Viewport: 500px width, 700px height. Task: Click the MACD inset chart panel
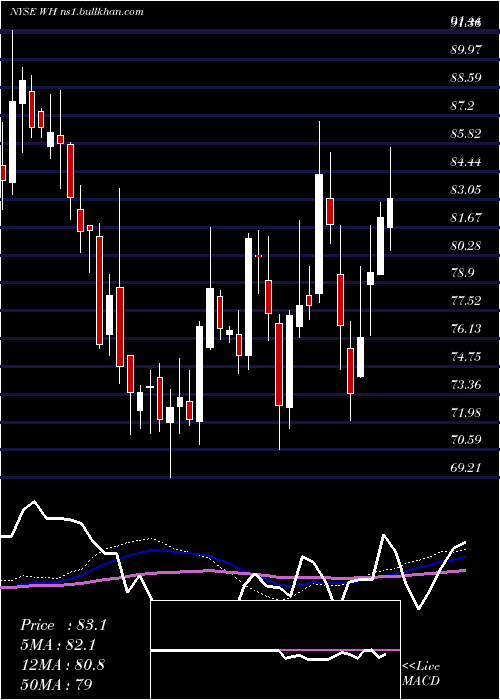point(275,649)
